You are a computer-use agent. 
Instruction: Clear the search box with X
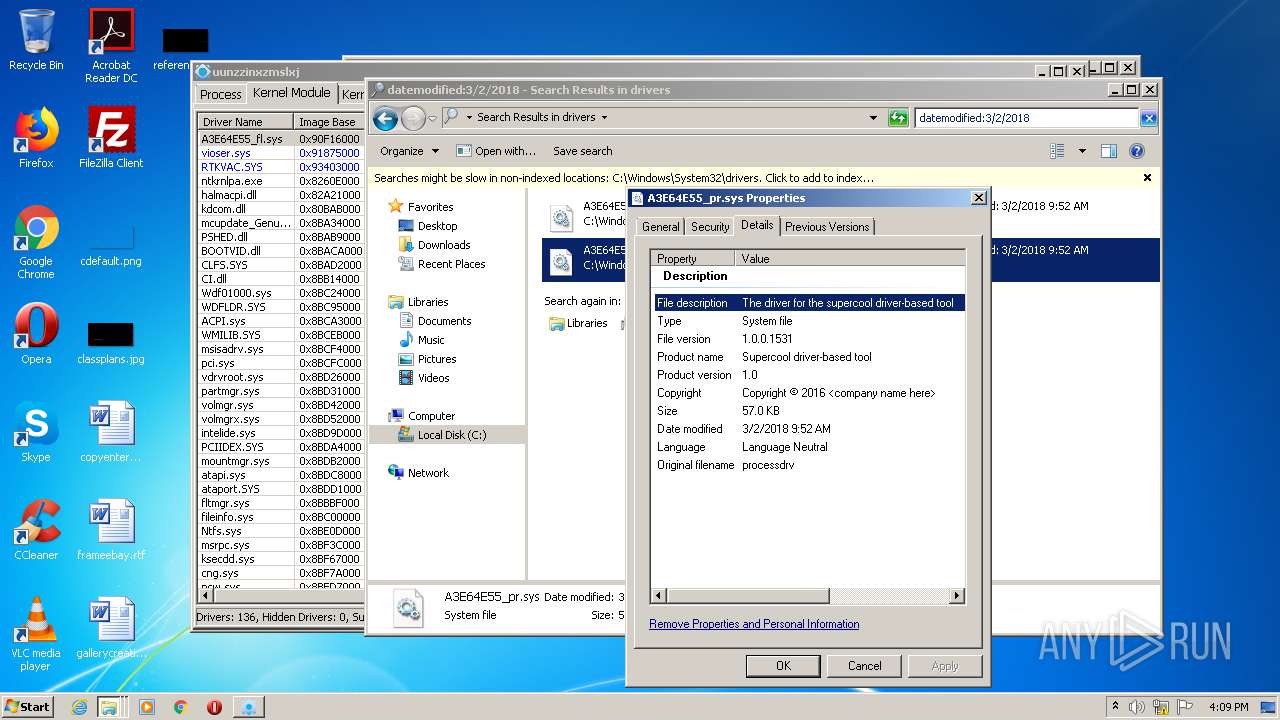click(1148, 118)
